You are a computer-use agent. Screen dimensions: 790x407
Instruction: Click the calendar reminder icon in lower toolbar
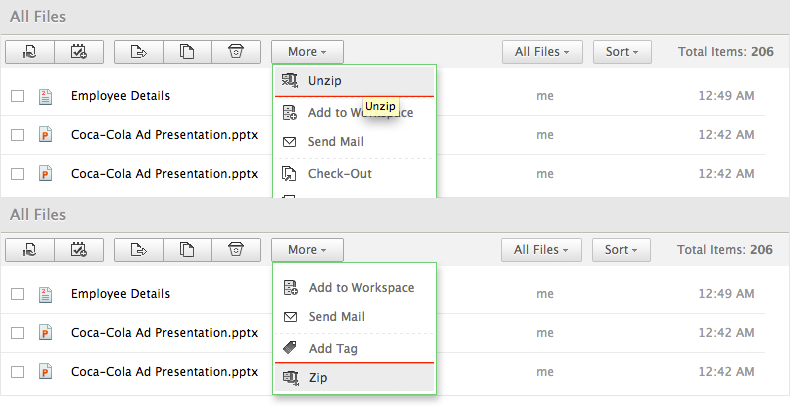76,250
